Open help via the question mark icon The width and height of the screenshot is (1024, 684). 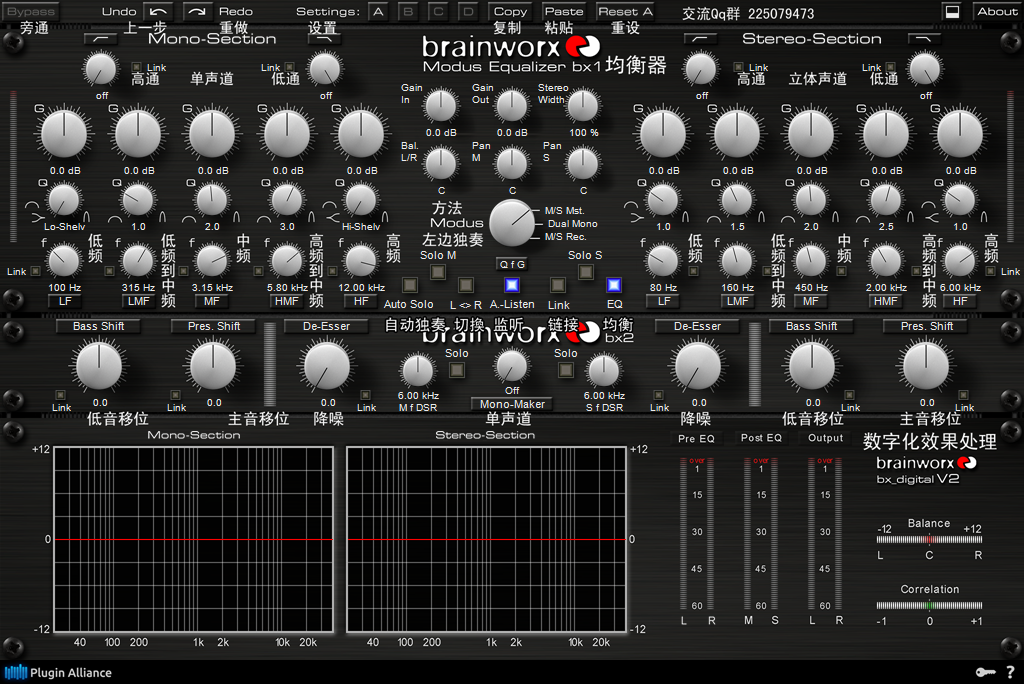tap(1010, 672)
